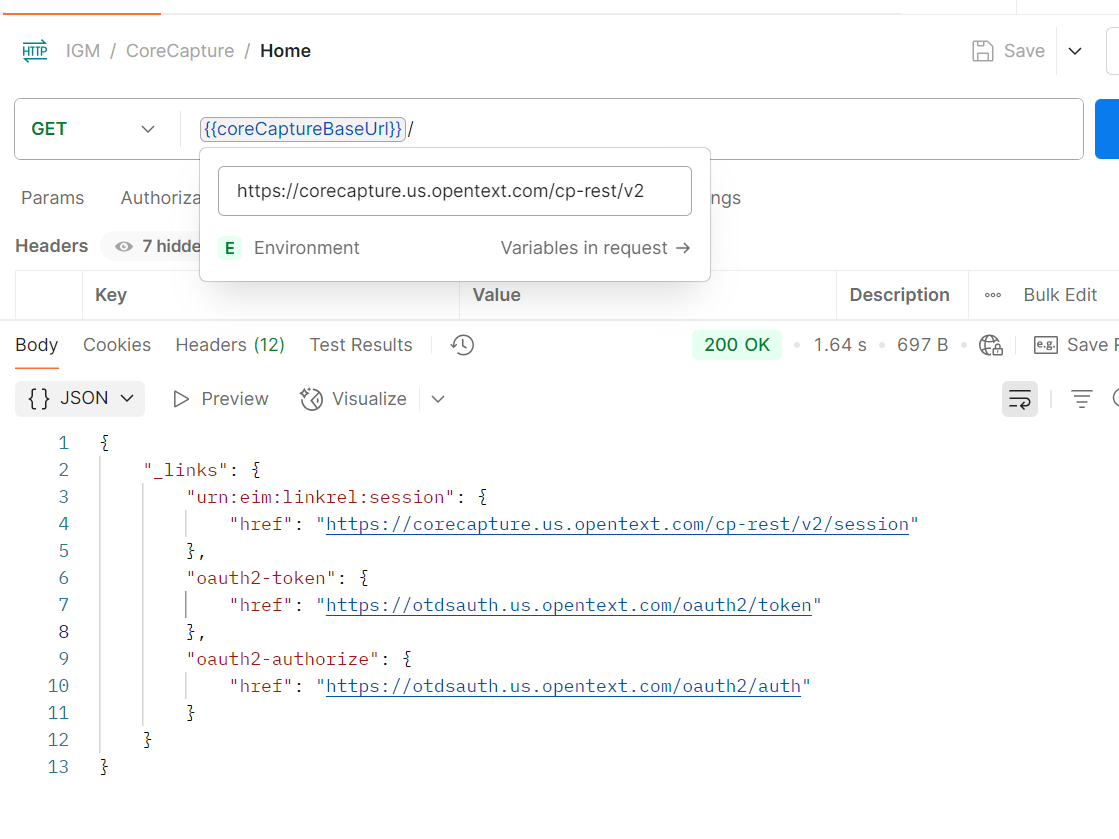Click the network globe lock icon
Image resolution: width=1119 pixels, height=839 pixels.
pos(991,345)
